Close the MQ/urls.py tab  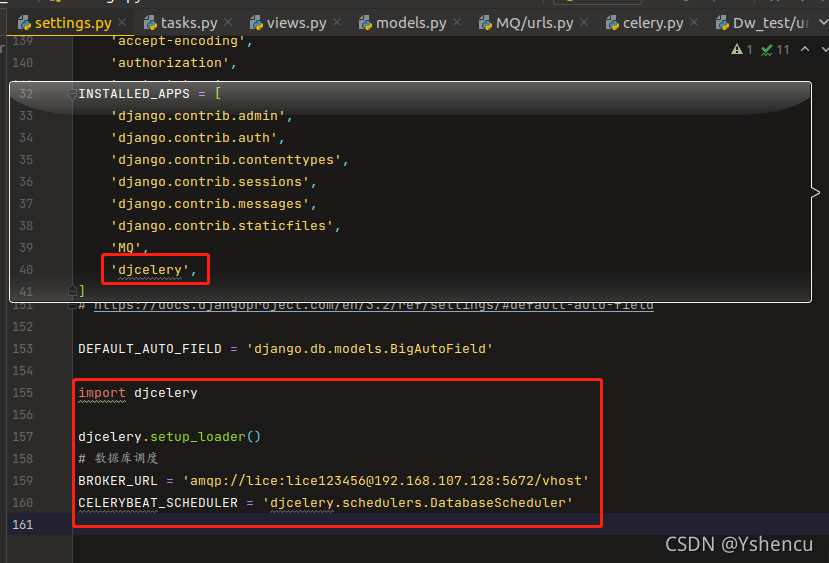(x=584, y=23)
